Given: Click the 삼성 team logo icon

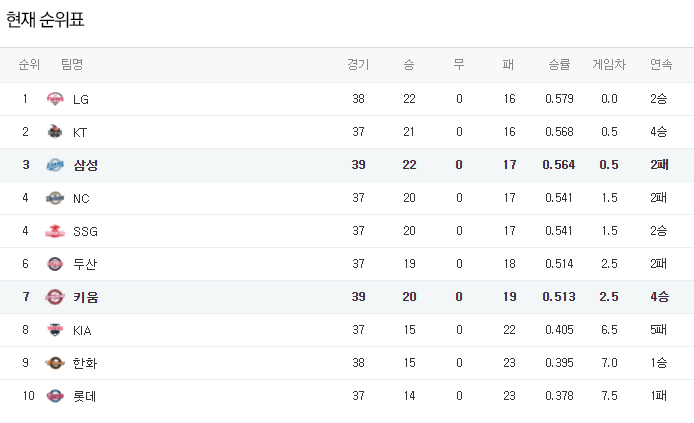Looking at the screenshot, I should pos(55,165).
